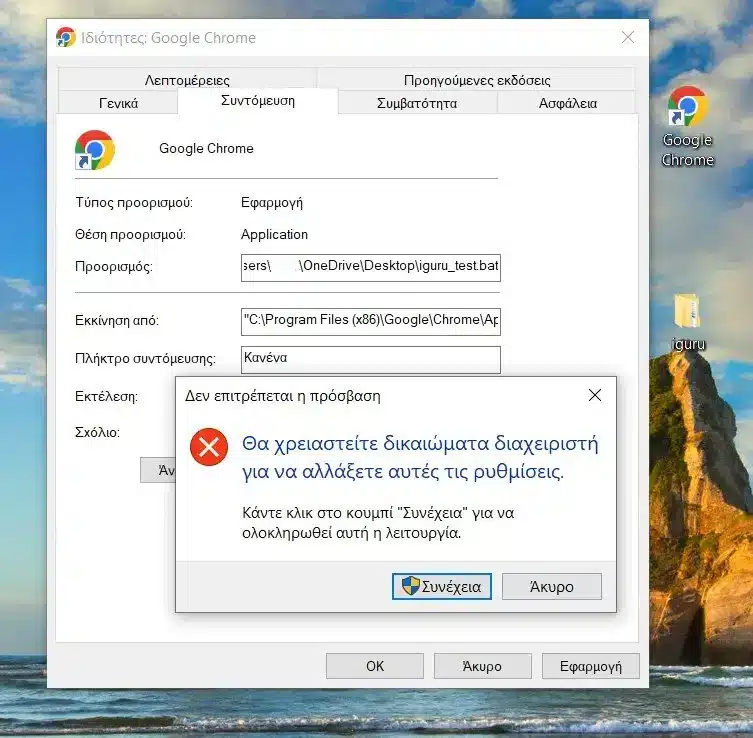Switch to the Λεπτομέρειες tab
Viewport: 753px width, 738px height.
(x=187, y=79)
